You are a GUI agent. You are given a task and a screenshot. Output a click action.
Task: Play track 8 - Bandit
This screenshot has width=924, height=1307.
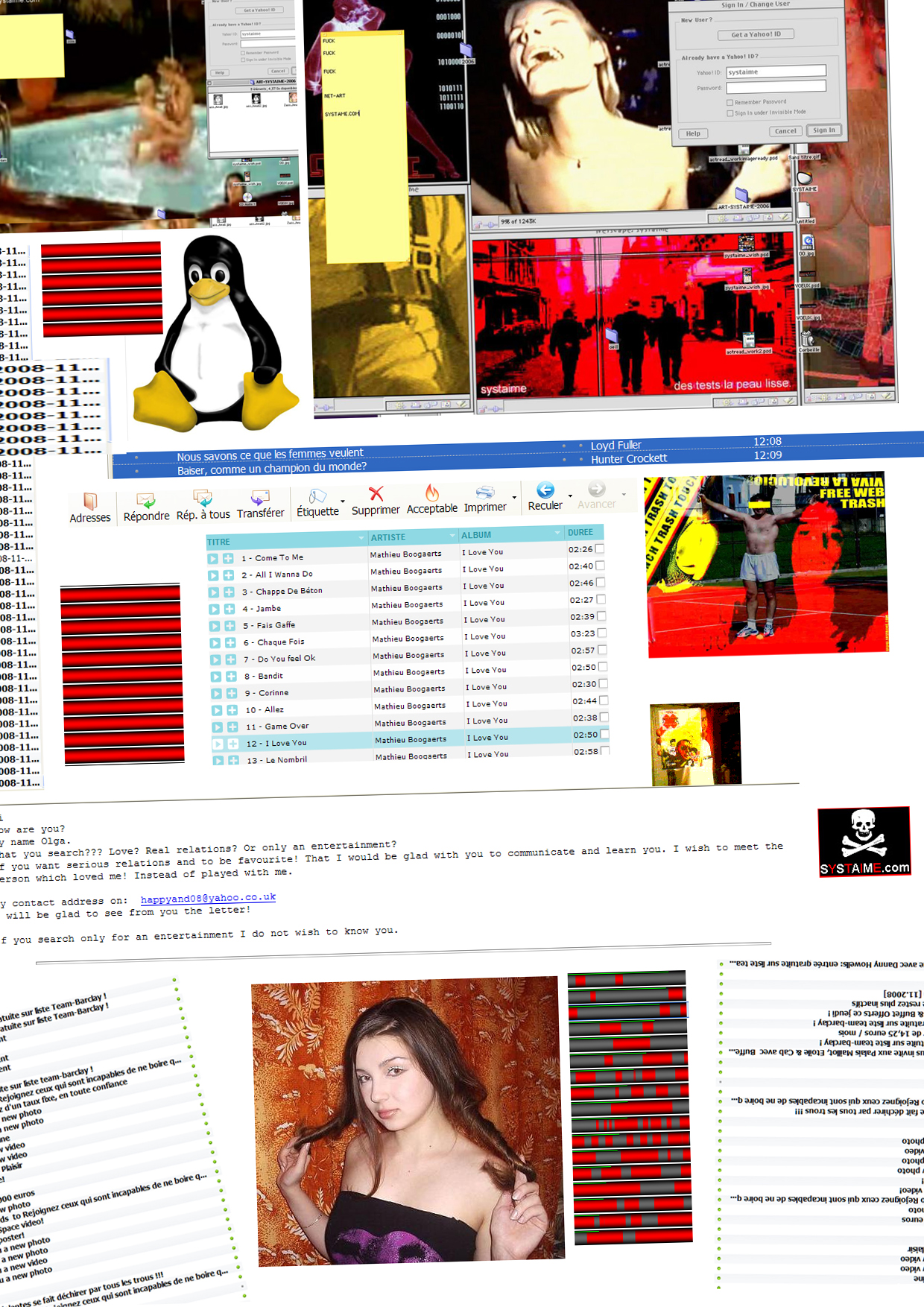tap(216, 677)
